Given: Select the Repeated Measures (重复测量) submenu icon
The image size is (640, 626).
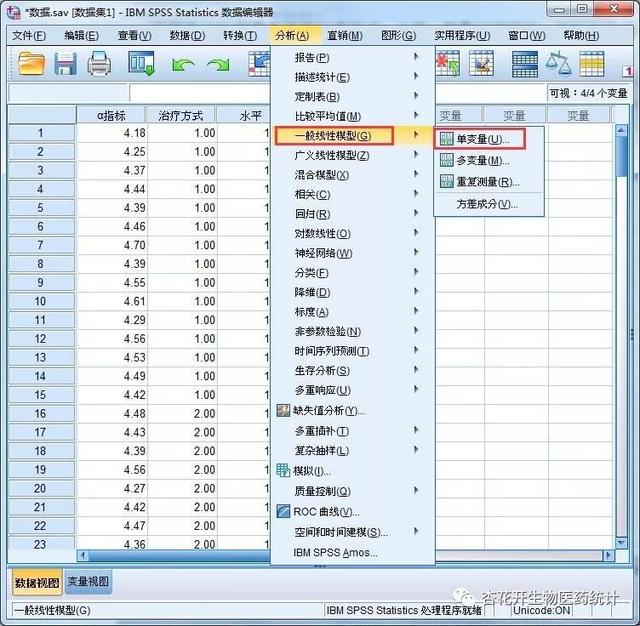Looking at the screenshot, I should click(447, 181).
